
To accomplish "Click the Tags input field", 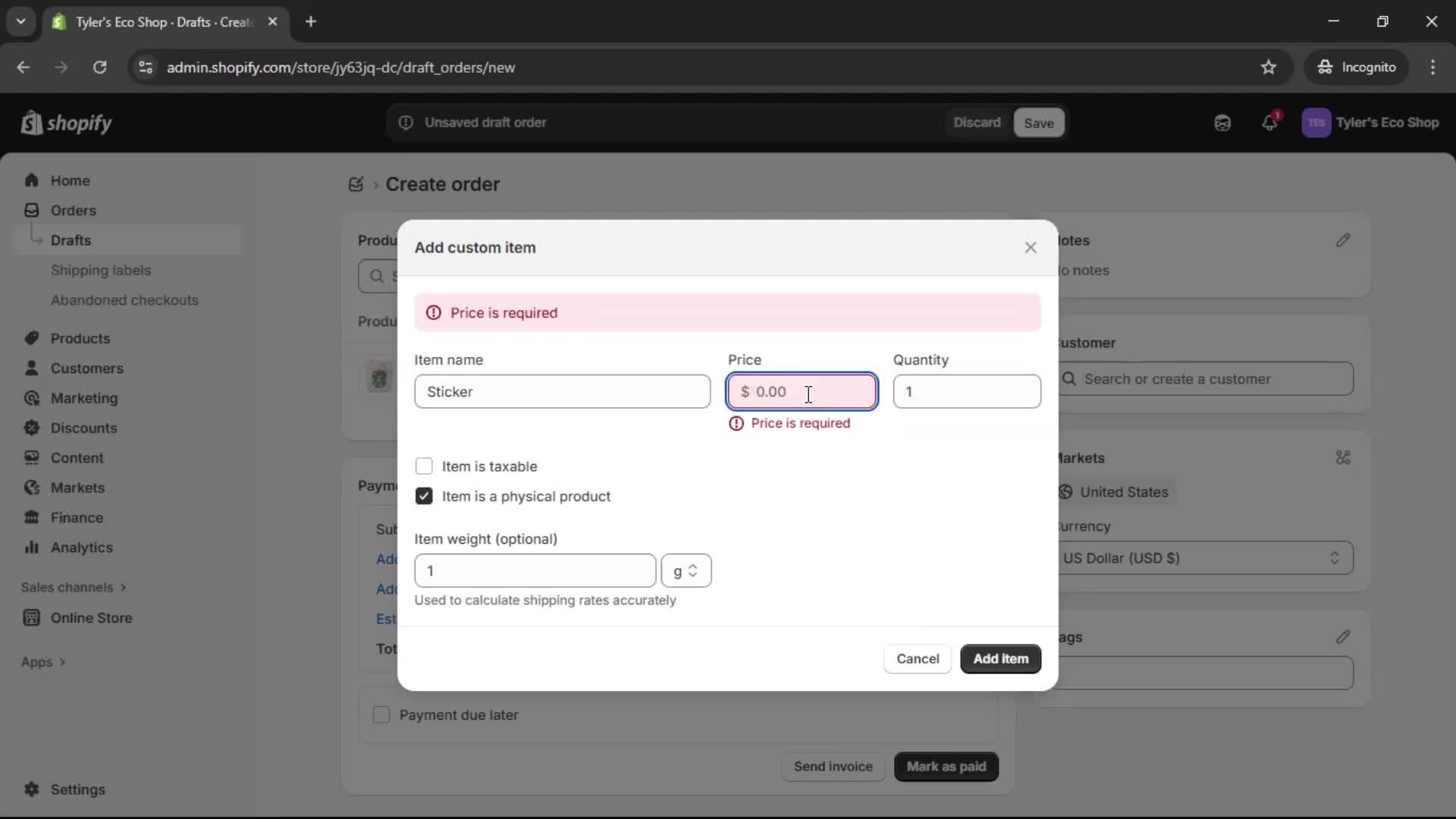I will [1204, 673].
